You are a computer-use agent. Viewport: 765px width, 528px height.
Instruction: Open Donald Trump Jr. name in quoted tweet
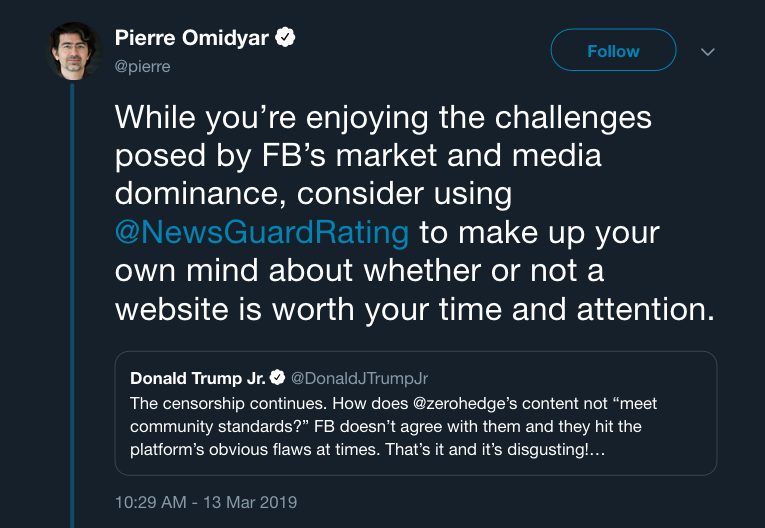pyautogui.click(x=197, y=379)
